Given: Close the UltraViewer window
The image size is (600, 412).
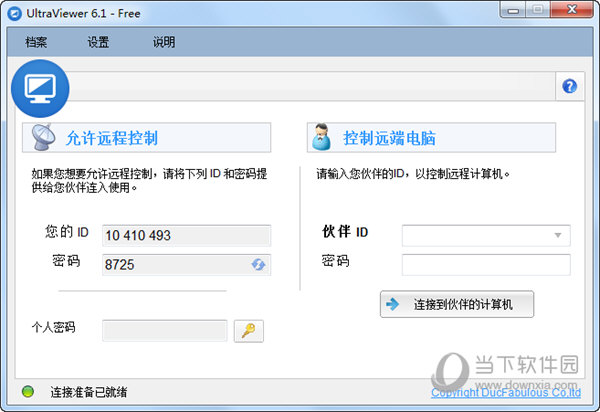Looking at the screenshot, I should coord(572,10).
